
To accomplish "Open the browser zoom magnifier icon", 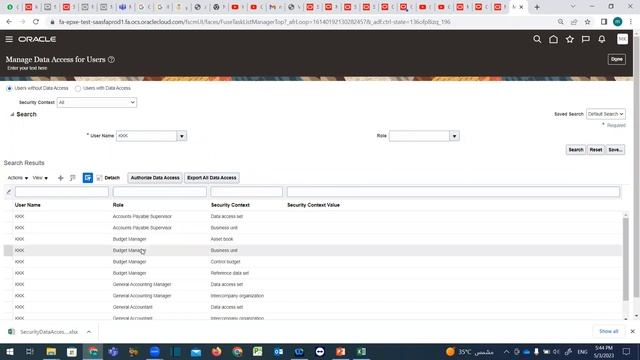I will coord(560,22).
